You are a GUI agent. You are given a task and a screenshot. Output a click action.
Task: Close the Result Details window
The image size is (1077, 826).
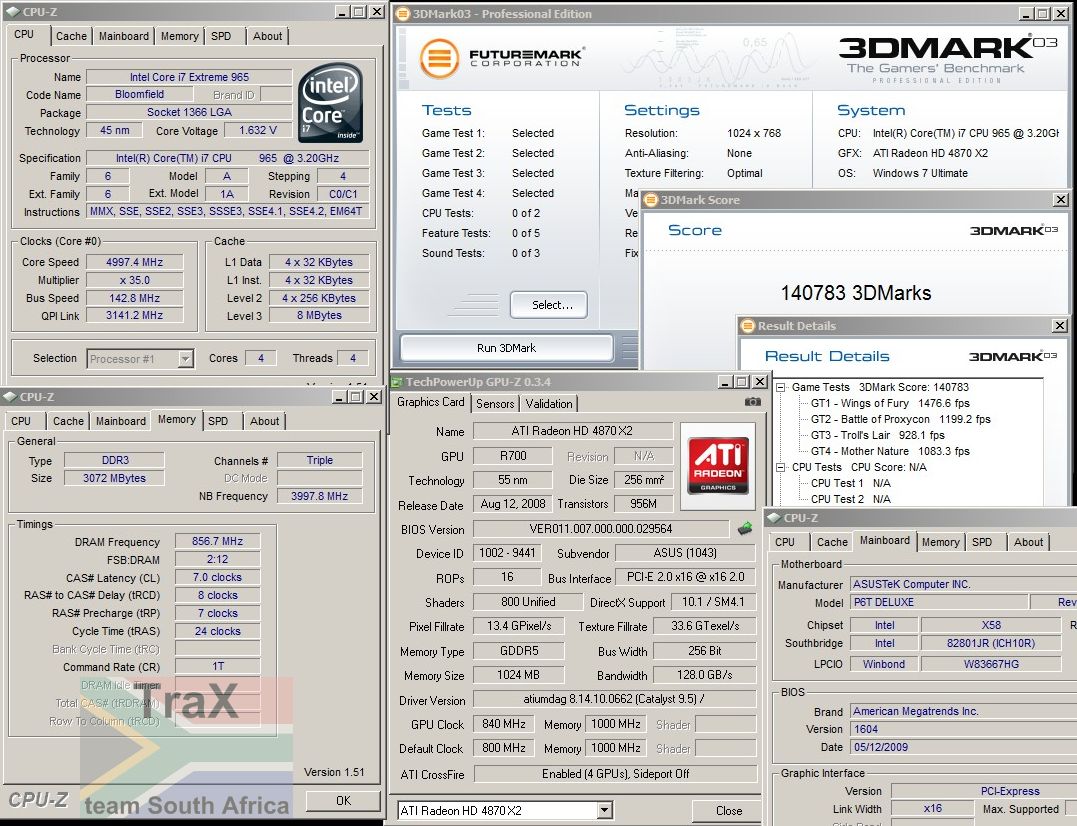[1059, 325]
